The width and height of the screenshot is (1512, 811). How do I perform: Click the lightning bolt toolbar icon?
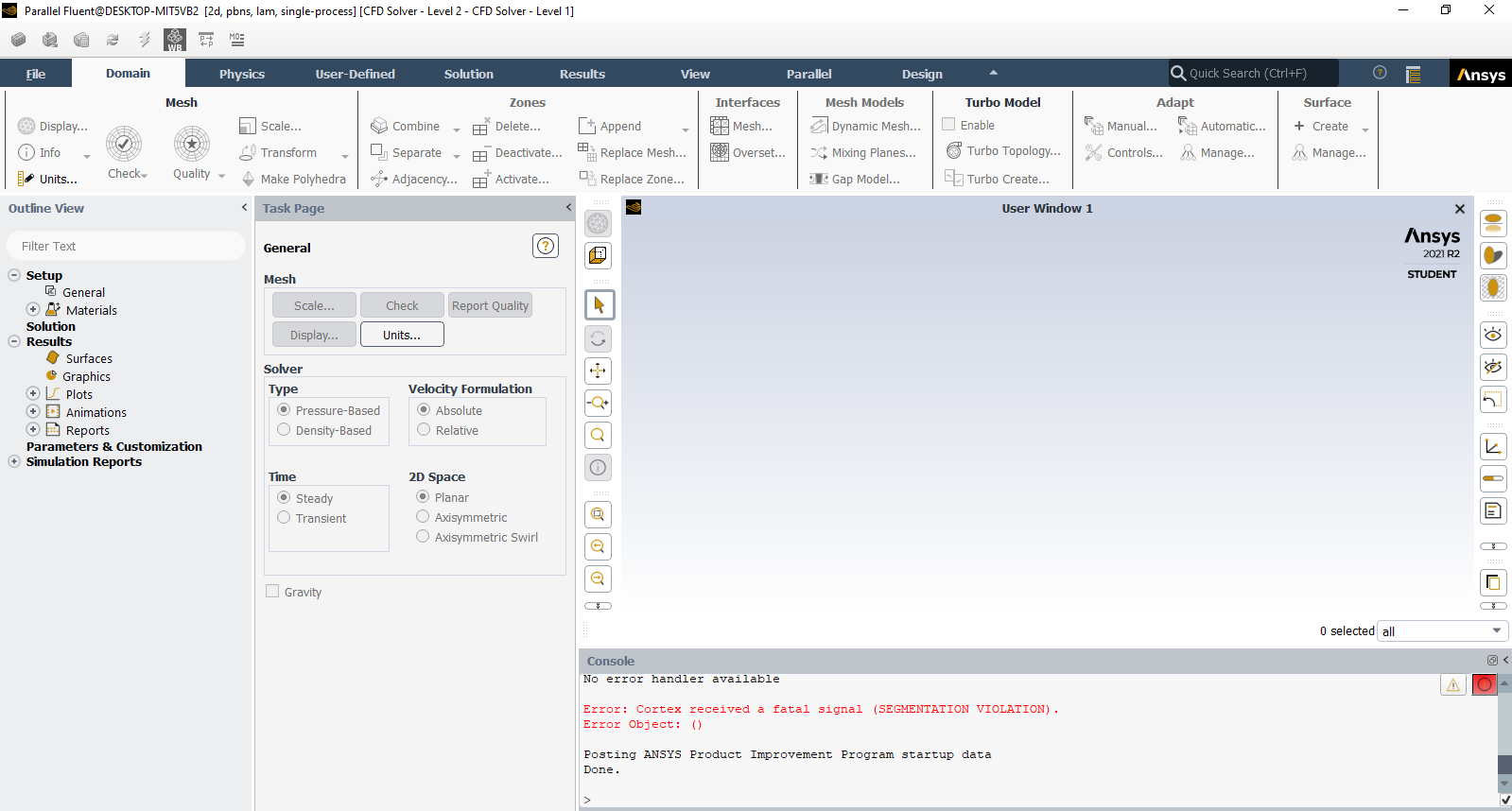(x=144, y=40)
